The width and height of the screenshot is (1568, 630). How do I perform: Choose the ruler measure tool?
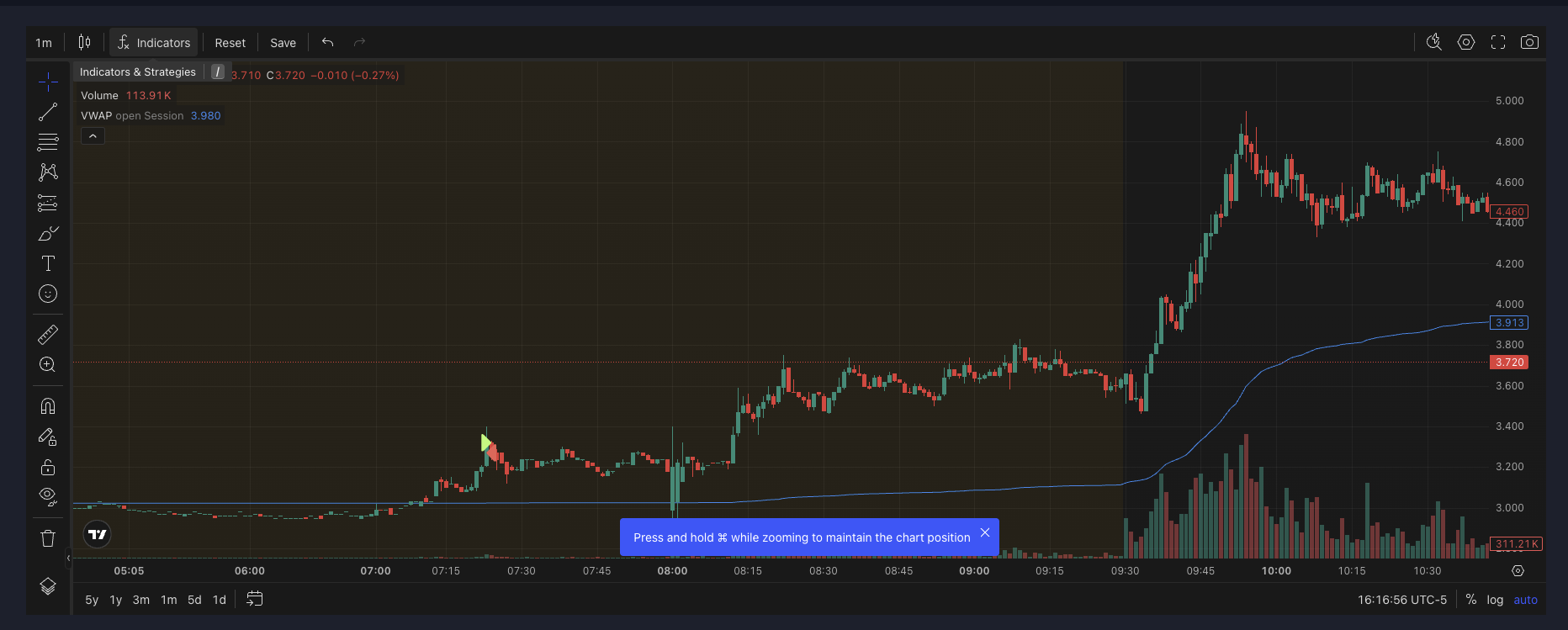48,335
